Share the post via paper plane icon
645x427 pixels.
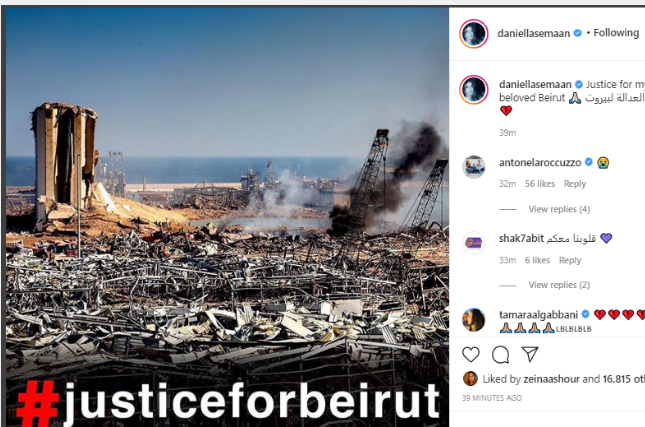click(x=530, y=354)
